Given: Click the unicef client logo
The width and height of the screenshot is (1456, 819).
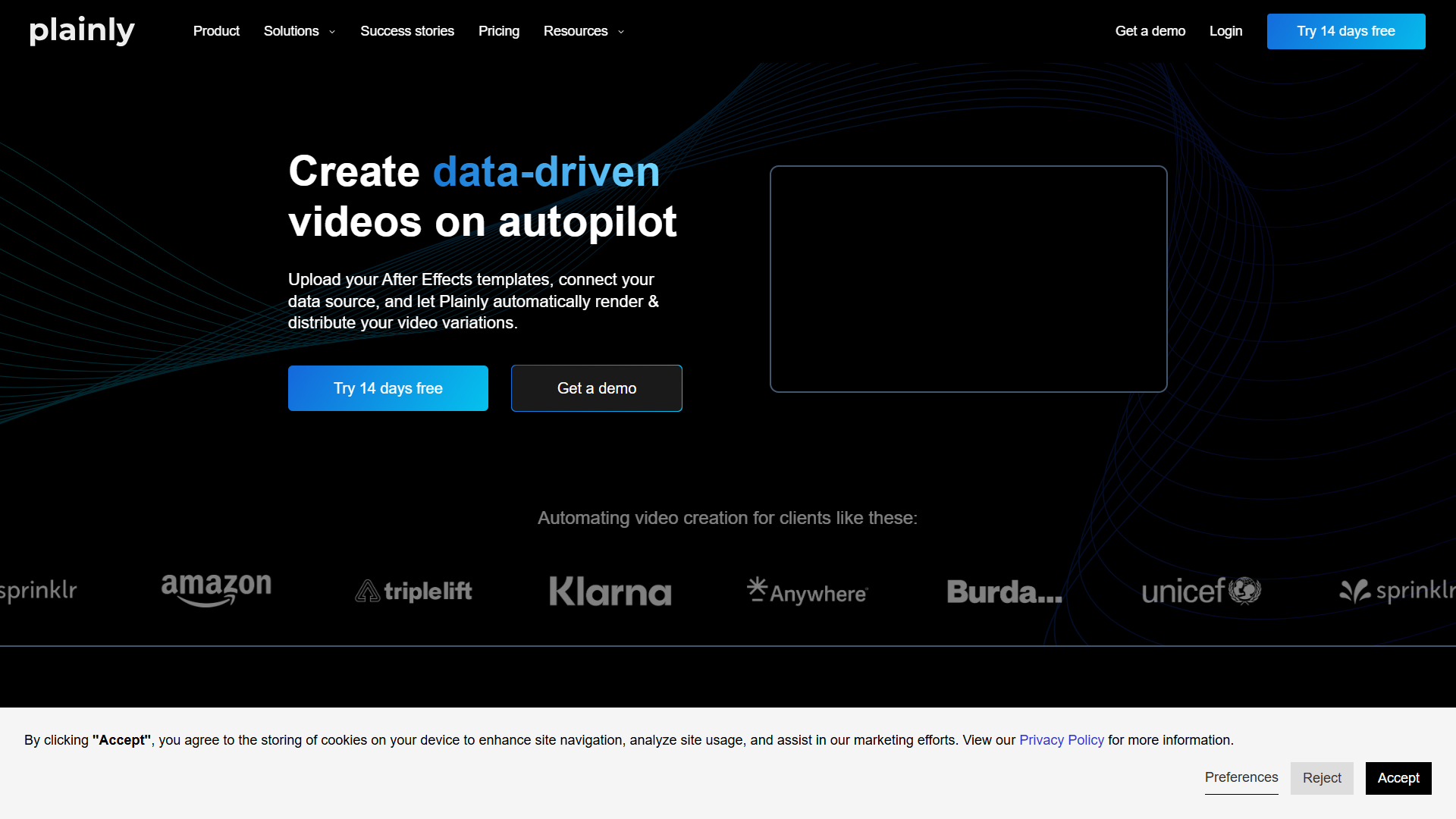Looking at the screenshot, I should pyautogui.click(x=1202, y=591).
